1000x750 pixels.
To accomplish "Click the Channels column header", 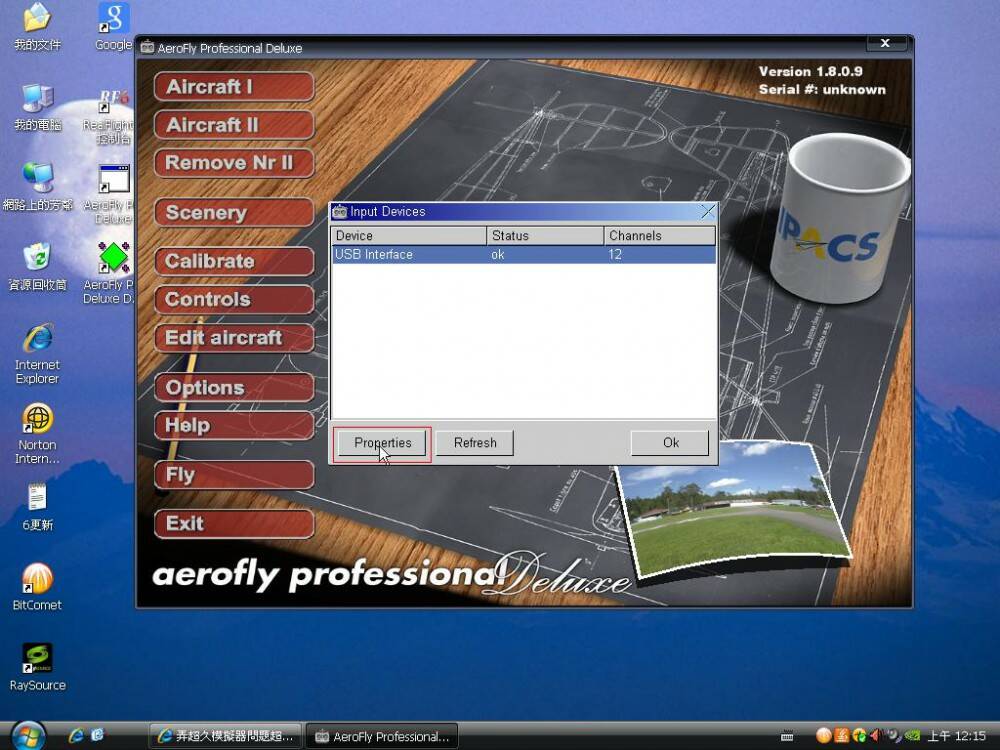I will [659, 236].
